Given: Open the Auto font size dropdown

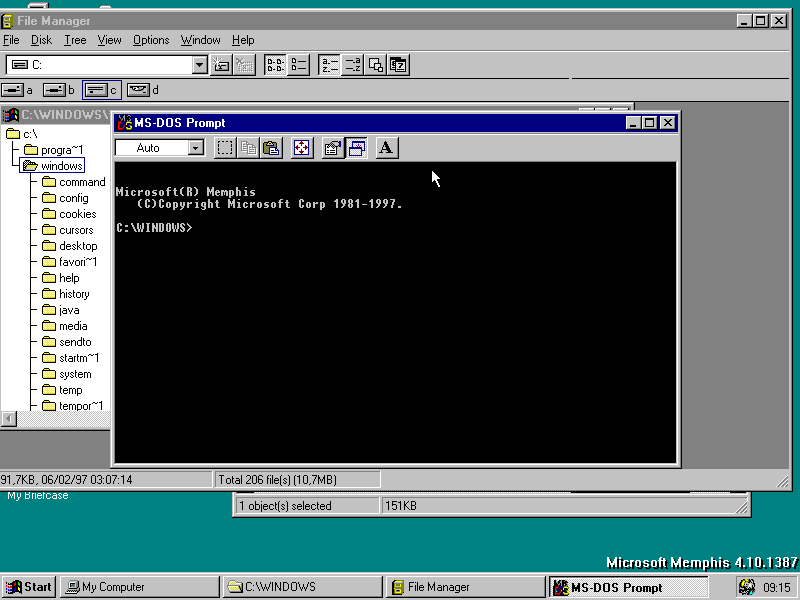Looking at the screenshot, I should pos(195,148).
